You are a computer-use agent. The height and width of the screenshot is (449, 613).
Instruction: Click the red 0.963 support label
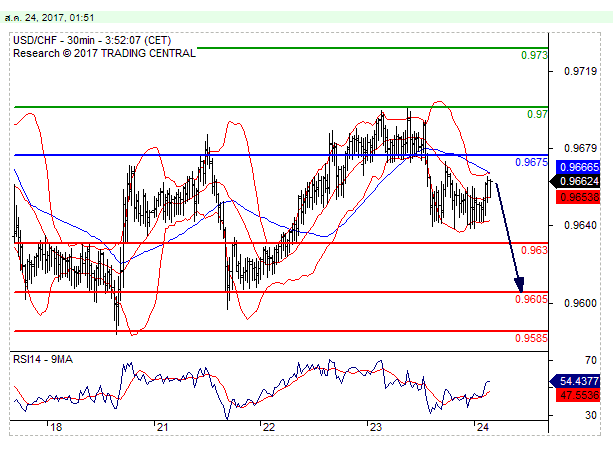point(534,250)
